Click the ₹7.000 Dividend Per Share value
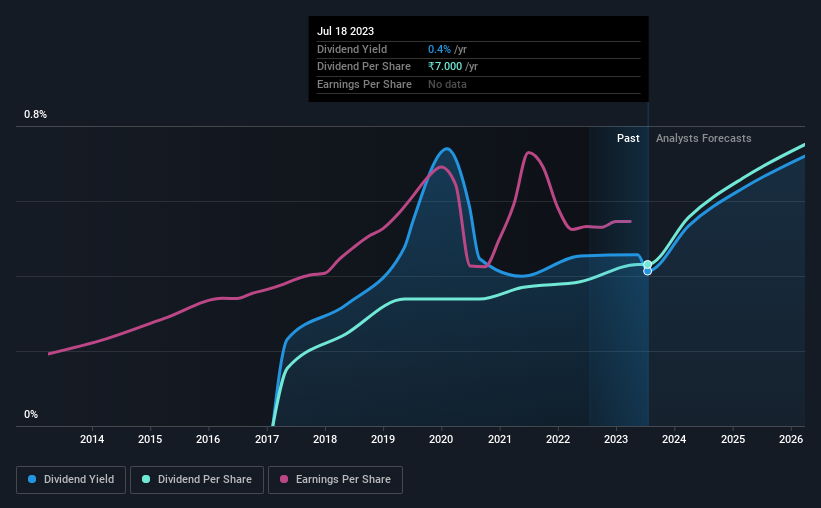Viewport: 821px width, 508px height. pos(445,67)
